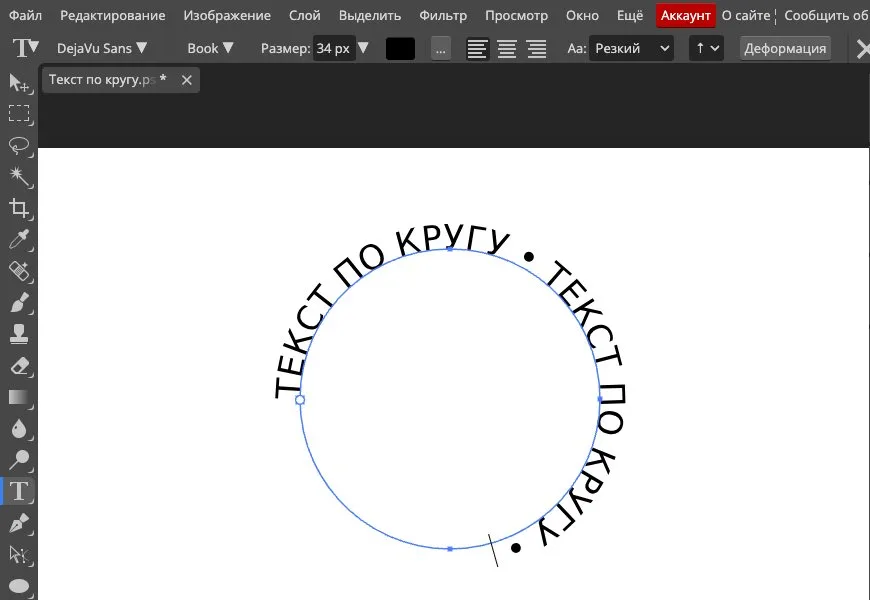This screenshot has height=600, width=870.
Task: Open the font size dropdown arrow
Action: click(363, 48)
